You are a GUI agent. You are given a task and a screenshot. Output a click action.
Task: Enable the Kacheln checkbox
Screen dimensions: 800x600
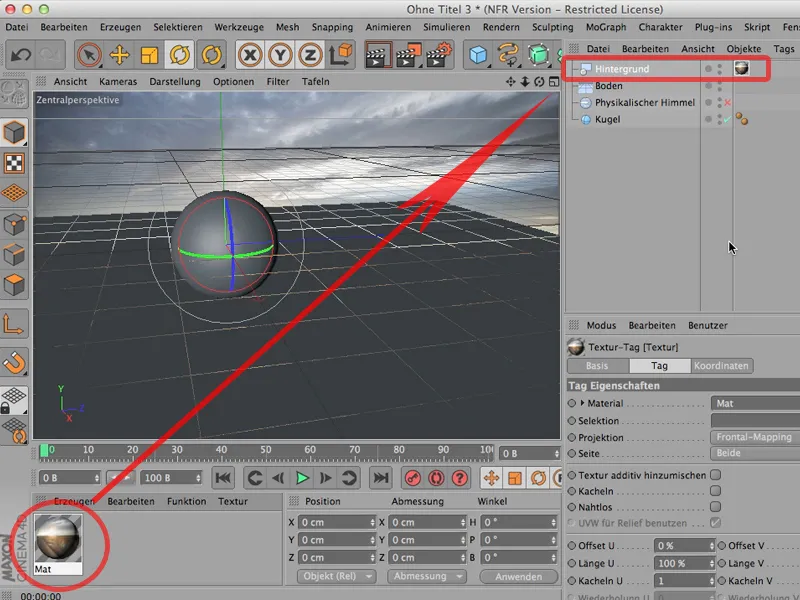(x=716, y=491)
